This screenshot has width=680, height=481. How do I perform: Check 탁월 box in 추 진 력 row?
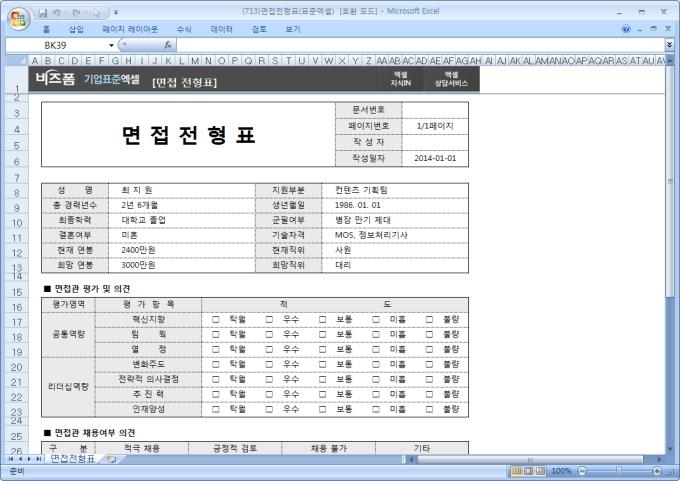216,394
